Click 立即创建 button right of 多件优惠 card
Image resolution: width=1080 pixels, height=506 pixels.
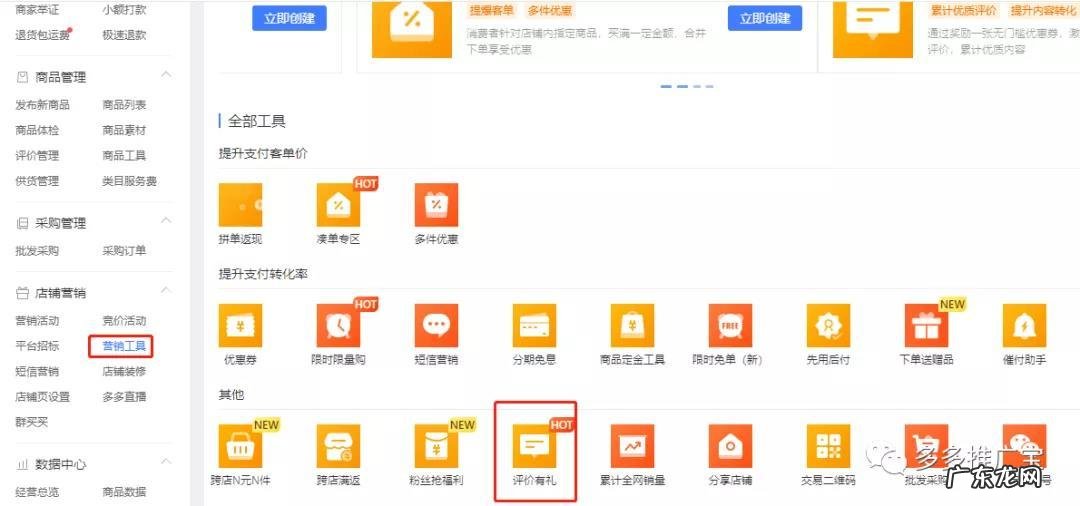[x=765, y=18]
